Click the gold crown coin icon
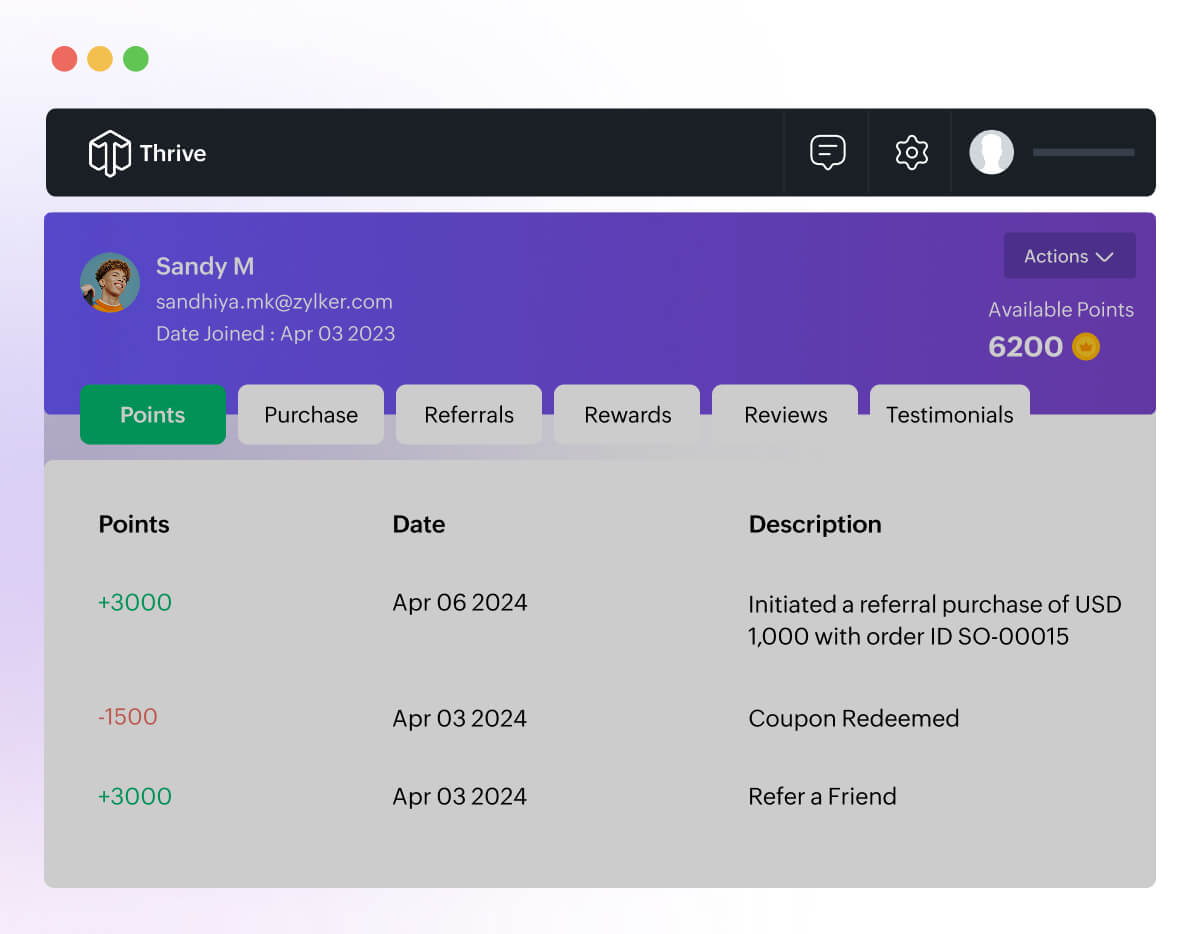1200x934 pixels. (x=1086, y=347)
